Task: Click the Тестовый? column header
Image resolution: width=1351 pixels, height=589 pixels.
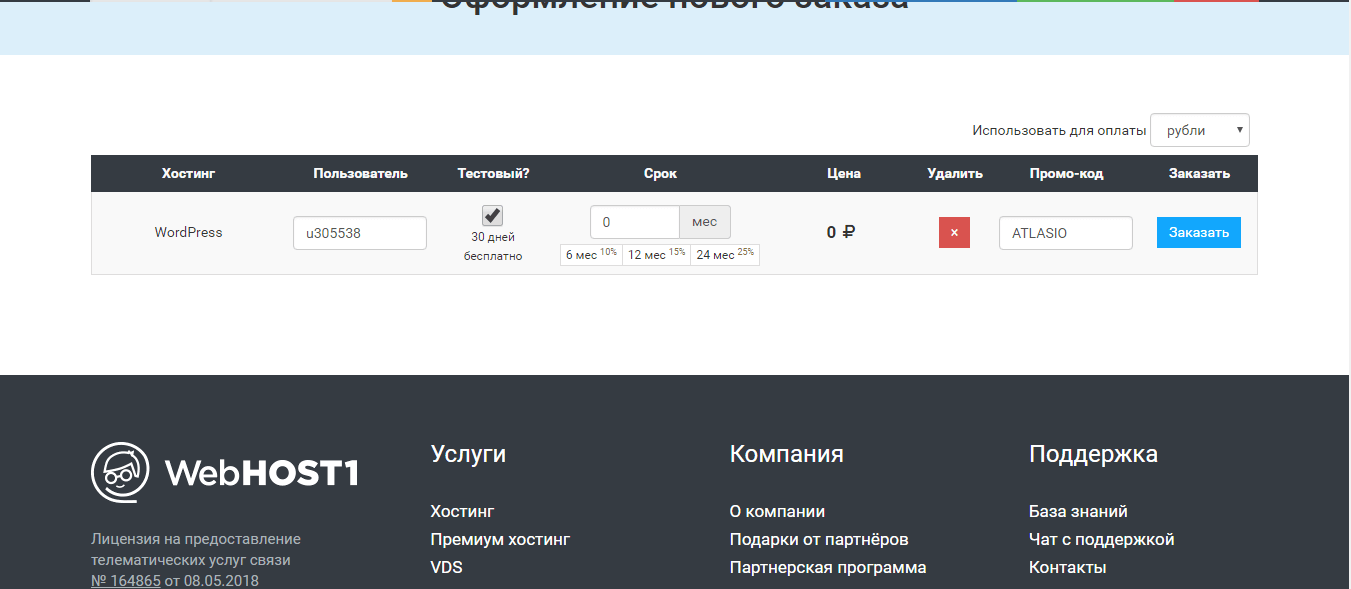Action: [x=493, y=173]
